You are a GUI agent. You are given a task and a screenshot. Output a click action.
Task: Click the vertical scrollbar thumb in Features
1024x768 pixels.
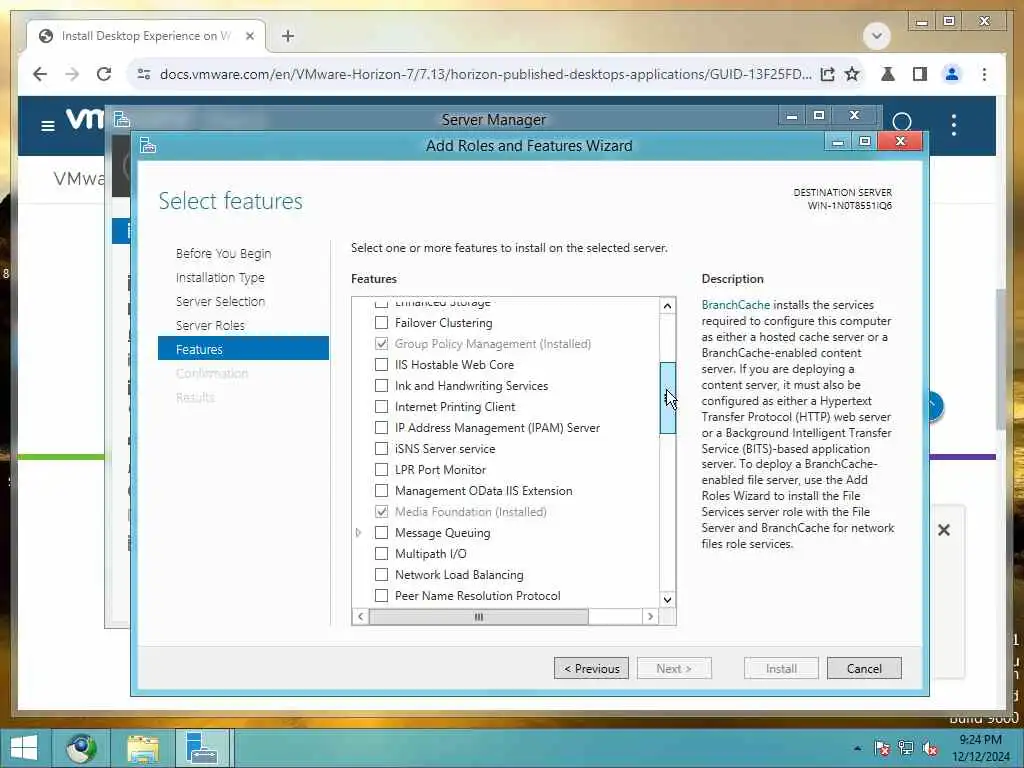(667, 398)
